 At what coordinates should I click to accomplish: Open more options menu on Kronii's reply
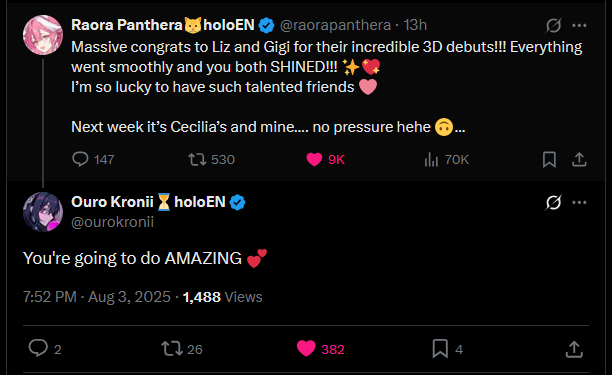[579, 202]
